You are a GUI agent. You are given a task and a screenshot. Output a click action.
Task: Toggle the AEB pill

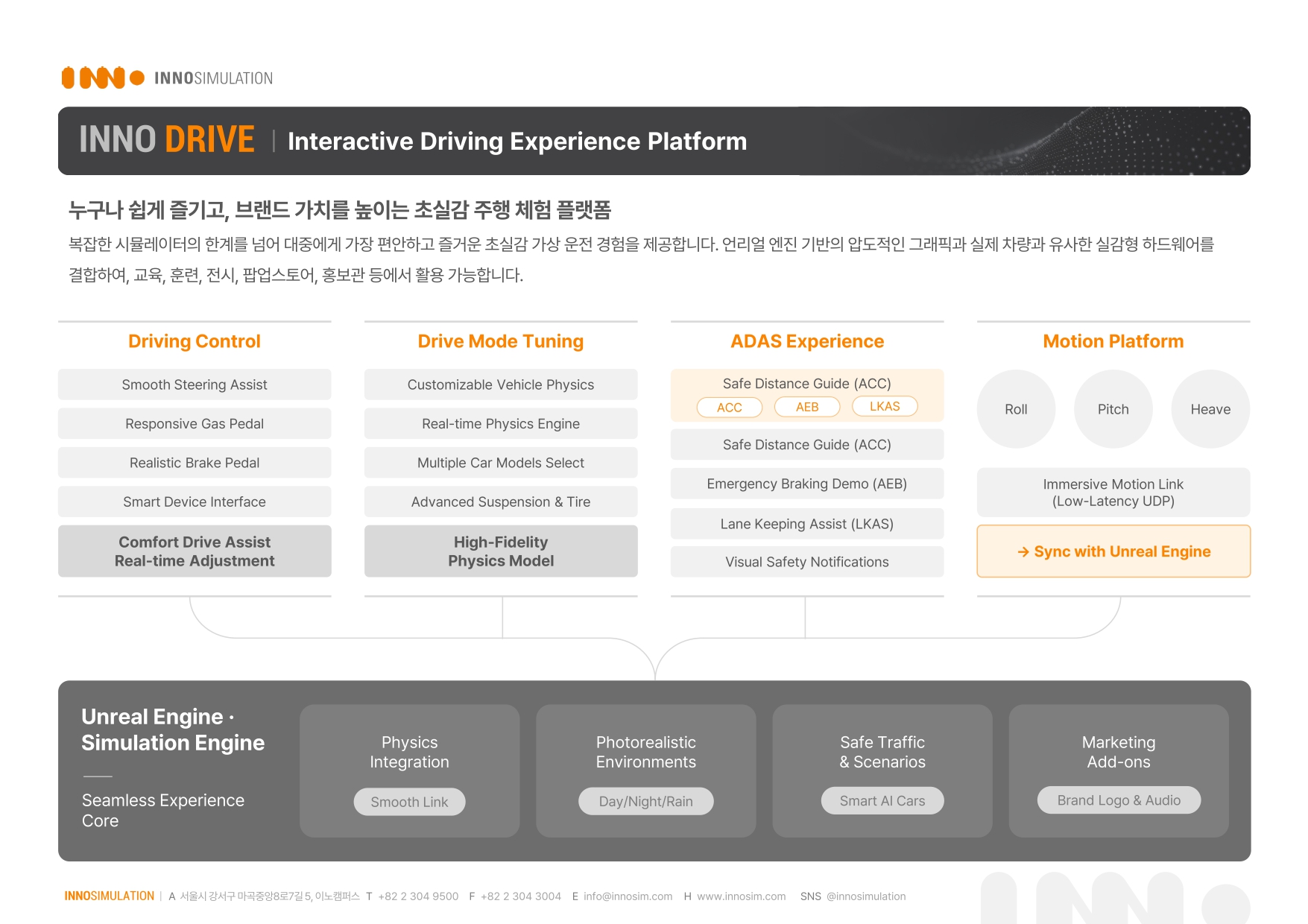point(807,407)
